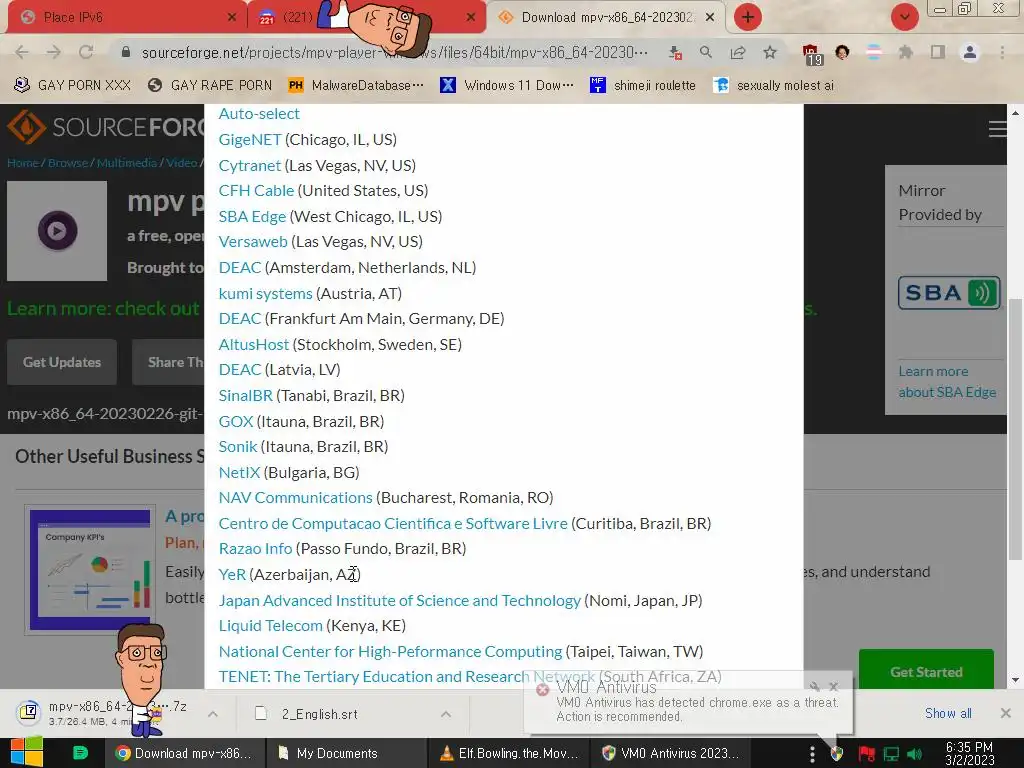Open the Chrome profile avatar icon

[970, 52]
